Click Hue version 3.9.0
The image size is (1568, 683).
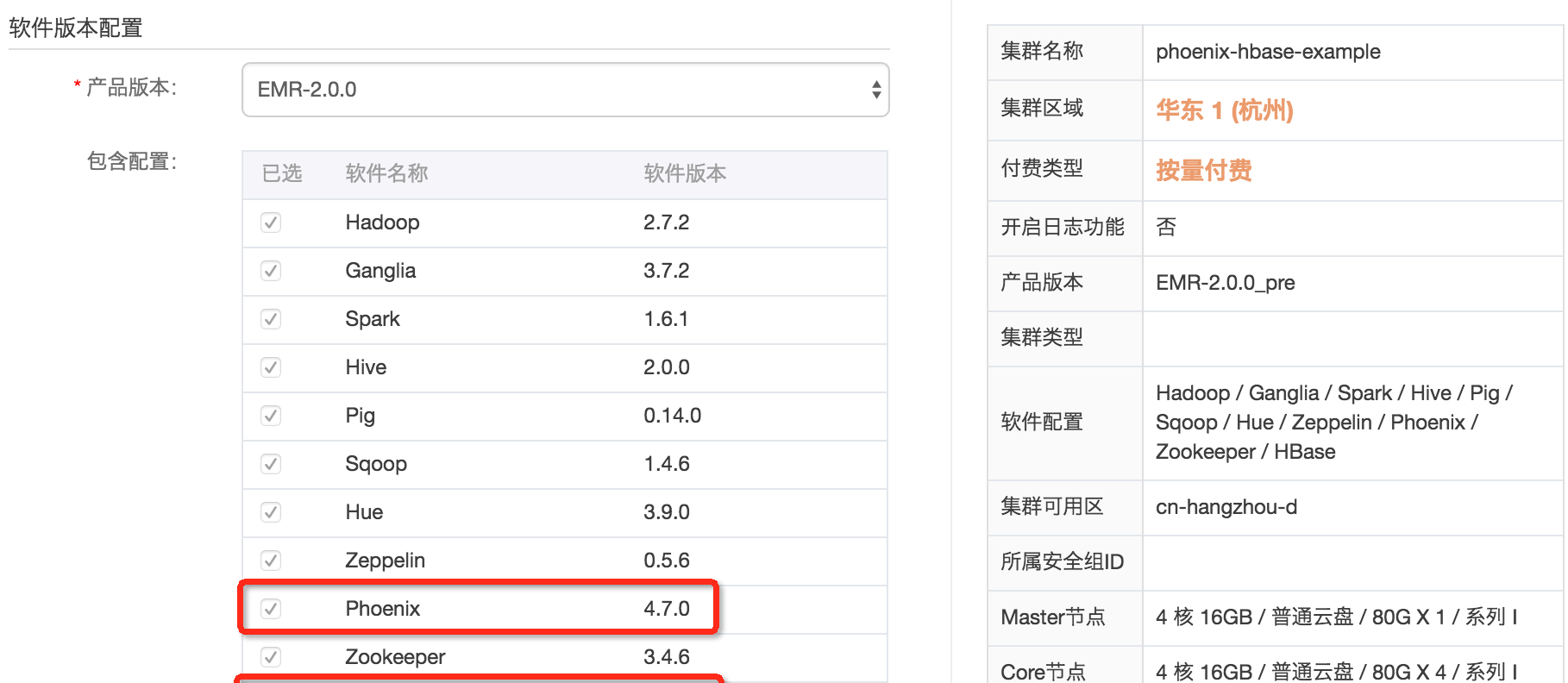click(666, 512)
